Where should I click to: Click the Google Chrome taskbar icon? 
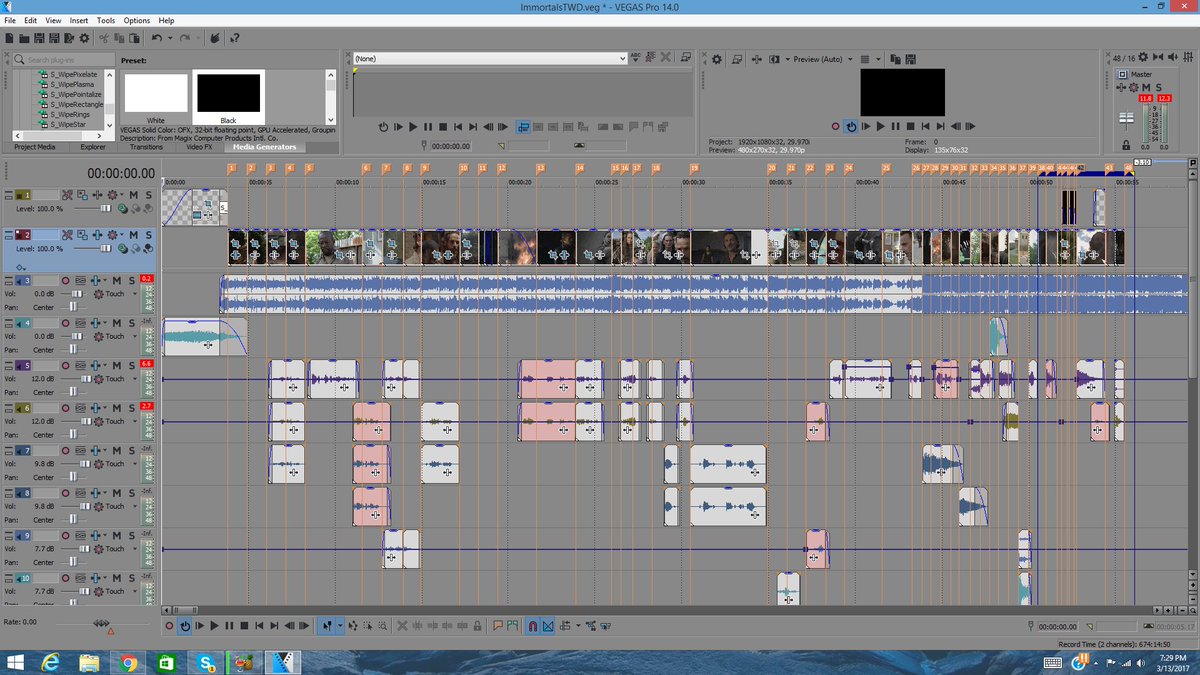(129, 662)
